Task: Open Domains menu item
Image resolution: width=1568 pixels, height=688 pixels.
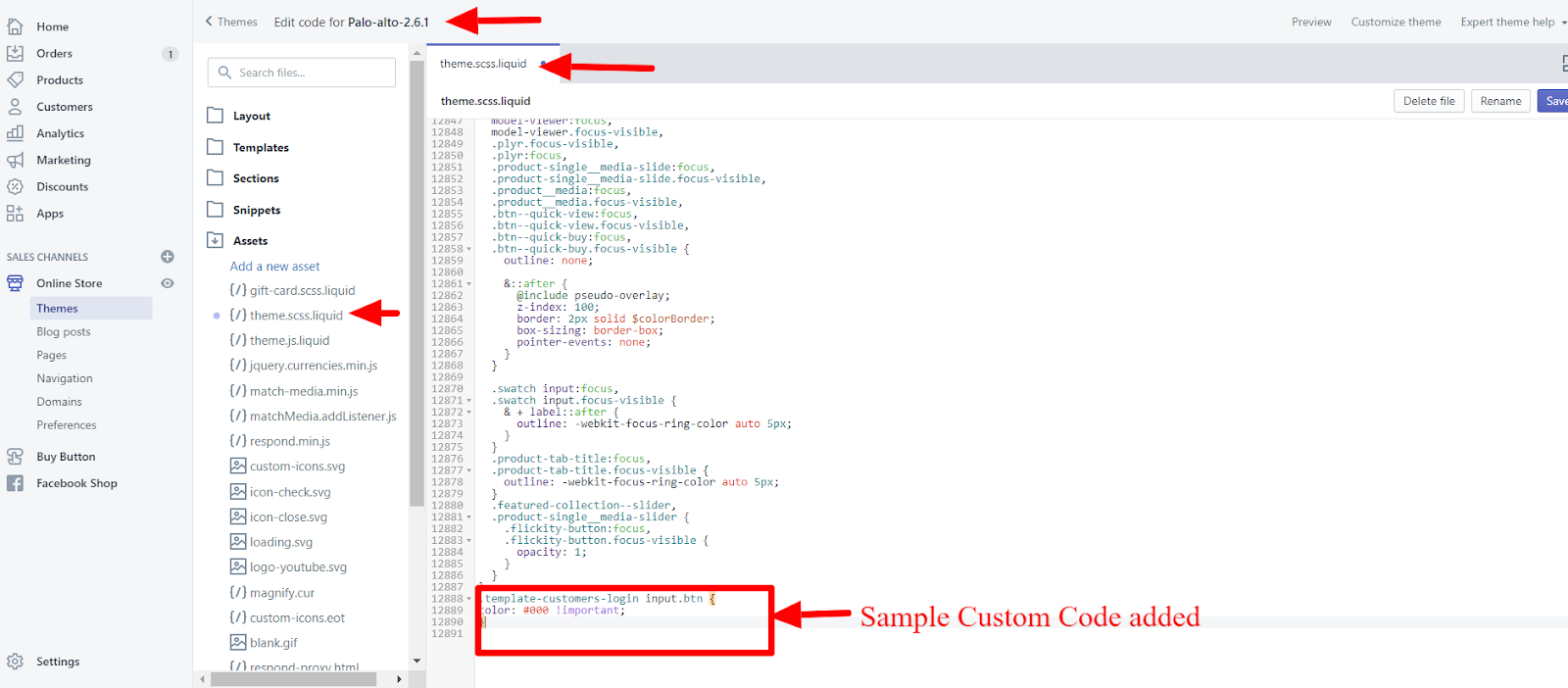Action: (x=60, y=402)
